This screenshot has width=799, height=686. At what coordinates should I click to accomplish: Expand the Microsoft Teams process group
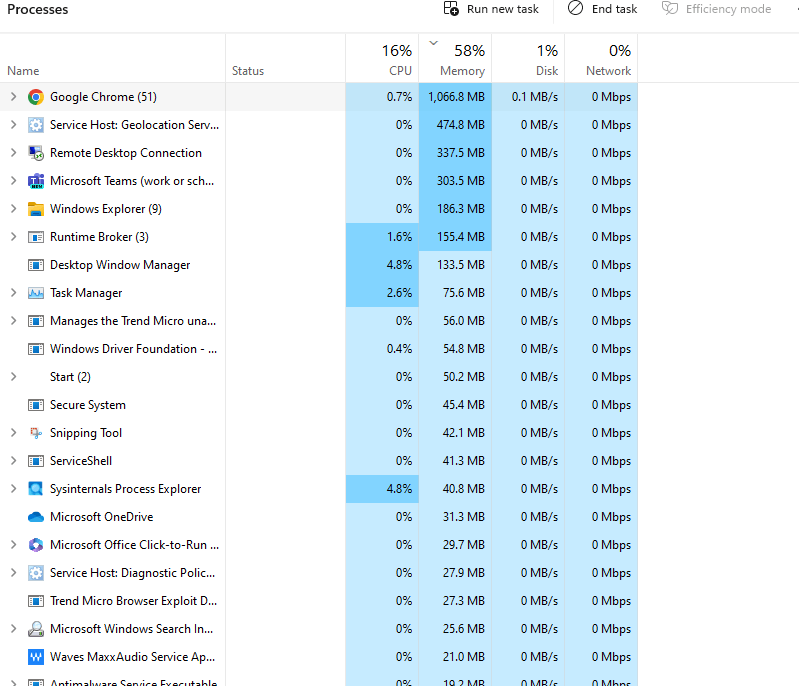click(14, 180)
